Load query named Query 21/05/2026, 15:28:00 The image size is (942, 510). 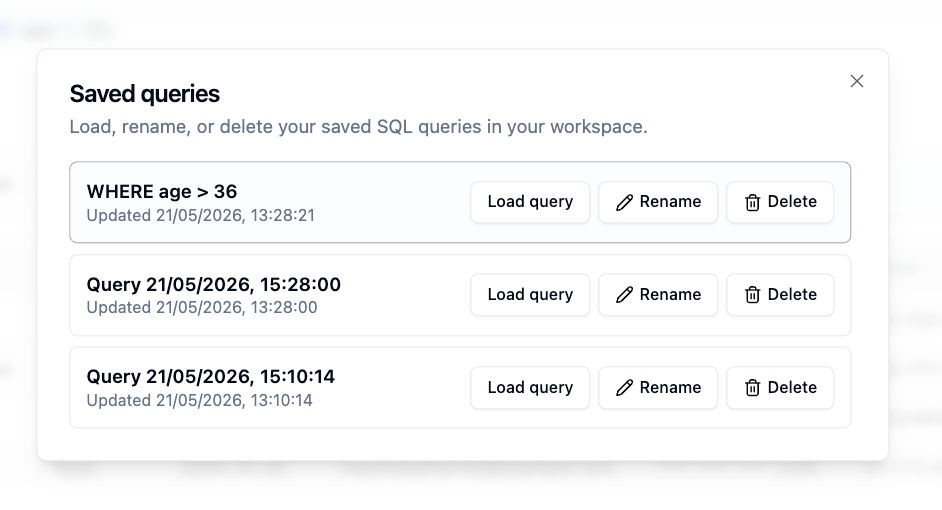click(530, 294)
